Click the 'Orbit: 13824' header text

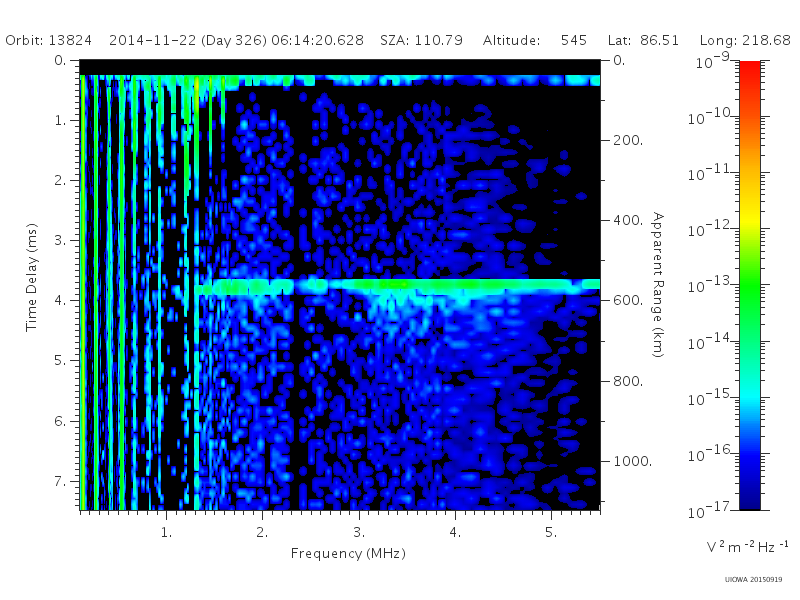tap(48, 40)
